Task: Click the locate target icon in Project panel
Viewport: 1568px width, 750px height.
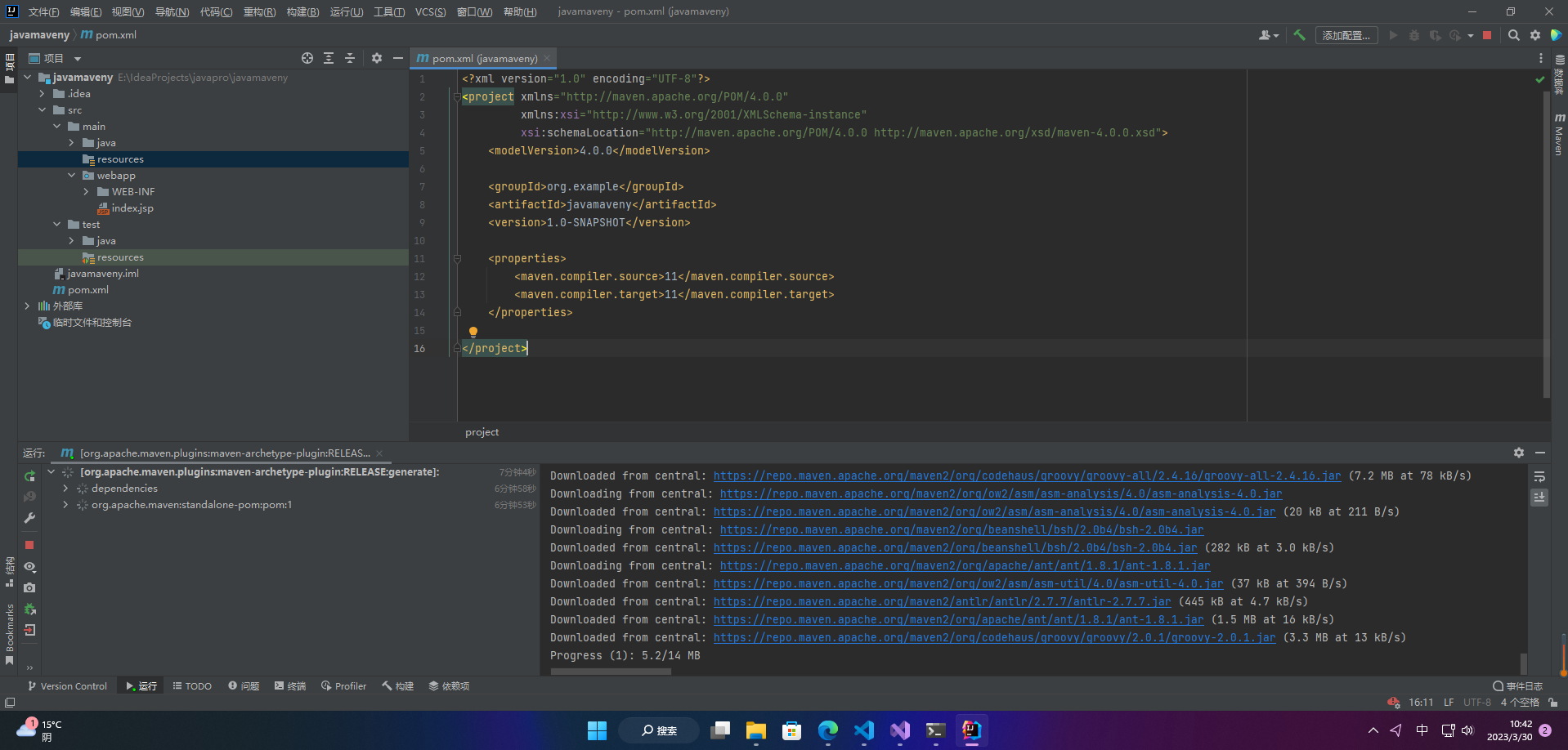Action: (x=307, y=58)
